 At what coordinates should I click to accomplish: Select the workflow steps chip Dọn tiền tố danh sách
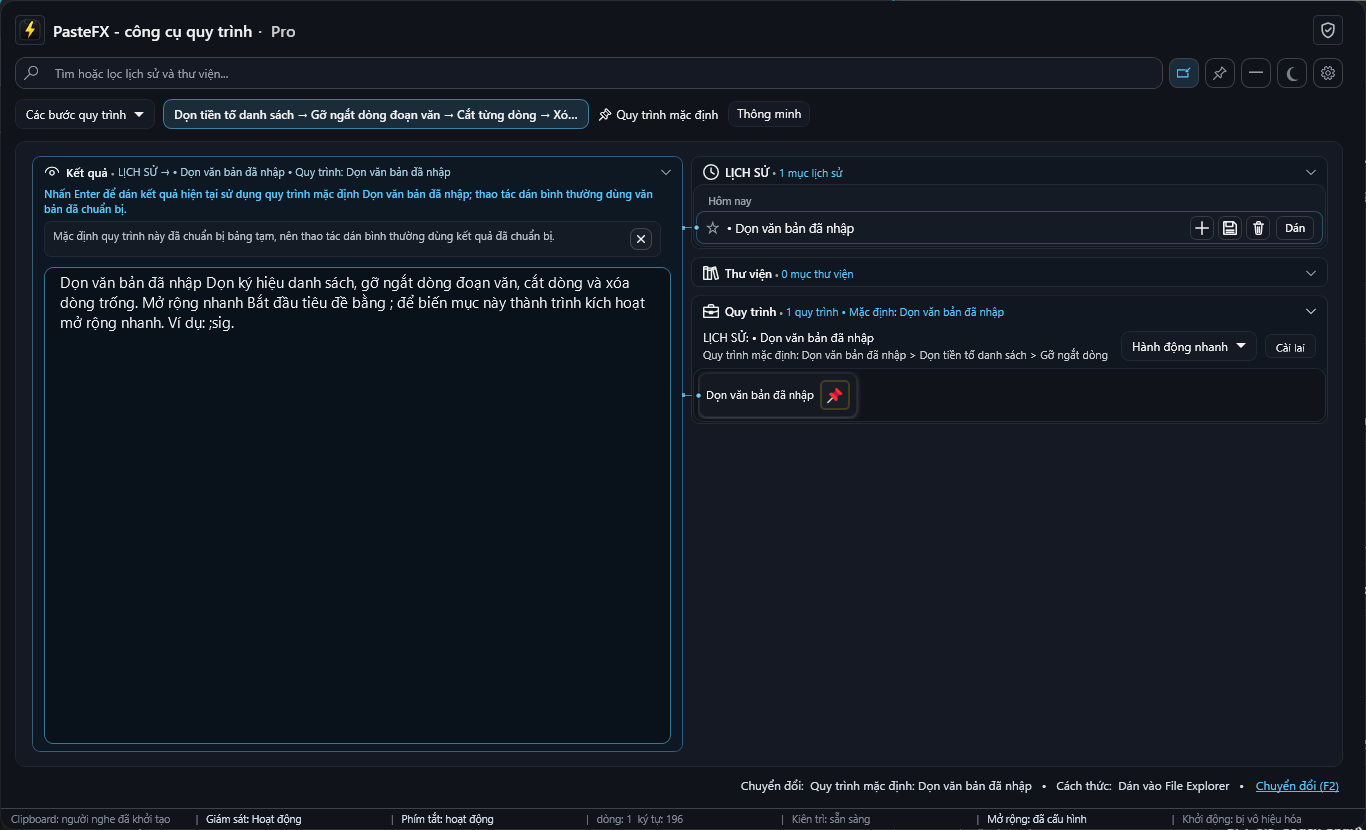coord(376,115)
